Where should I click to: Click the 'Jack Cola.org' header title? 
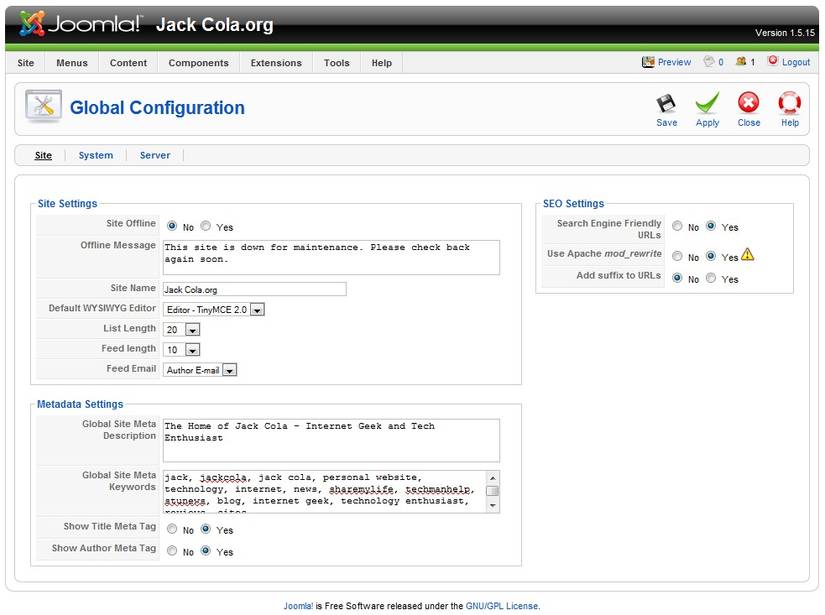coord(215,24)
